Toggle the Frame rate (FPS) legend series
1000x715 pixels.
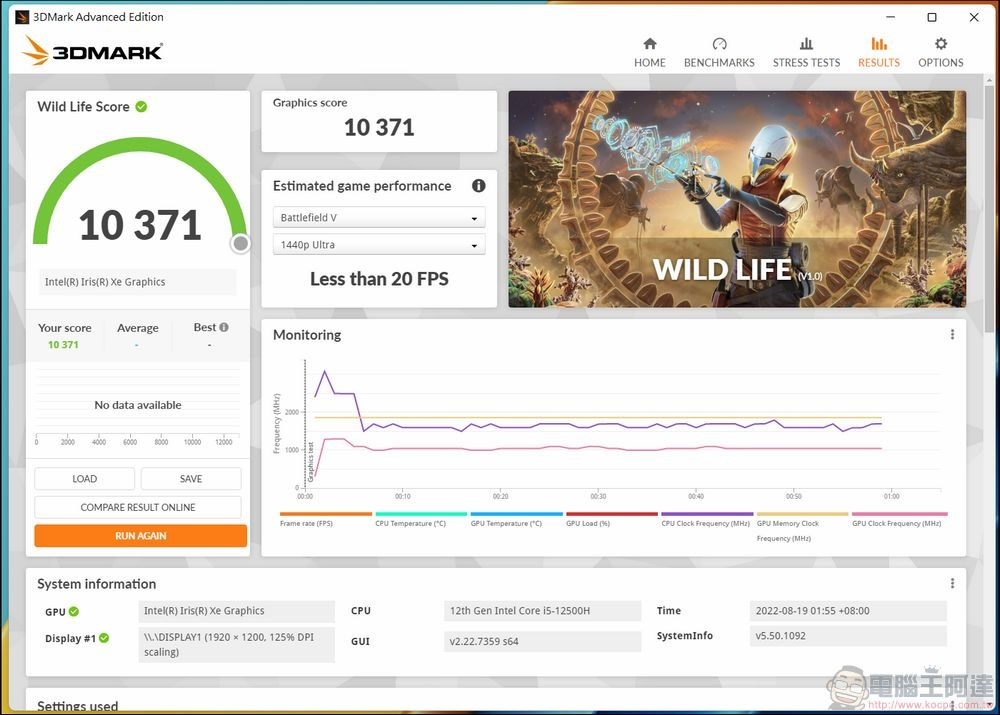pos(306,523)
